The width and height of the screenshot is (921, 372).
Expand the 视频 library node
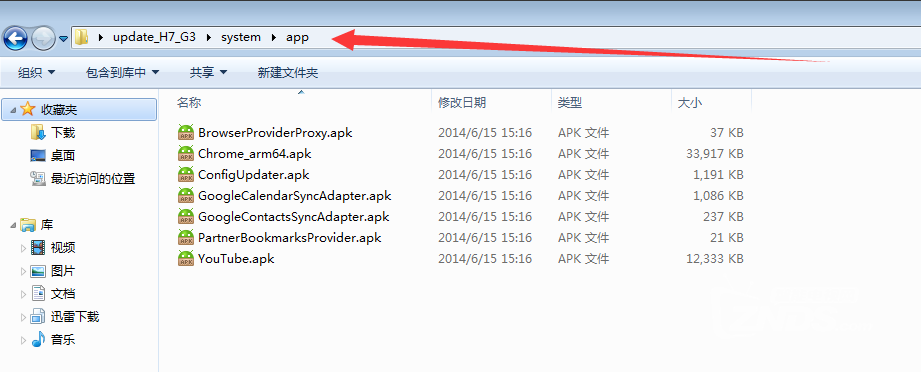coord(23,248)
